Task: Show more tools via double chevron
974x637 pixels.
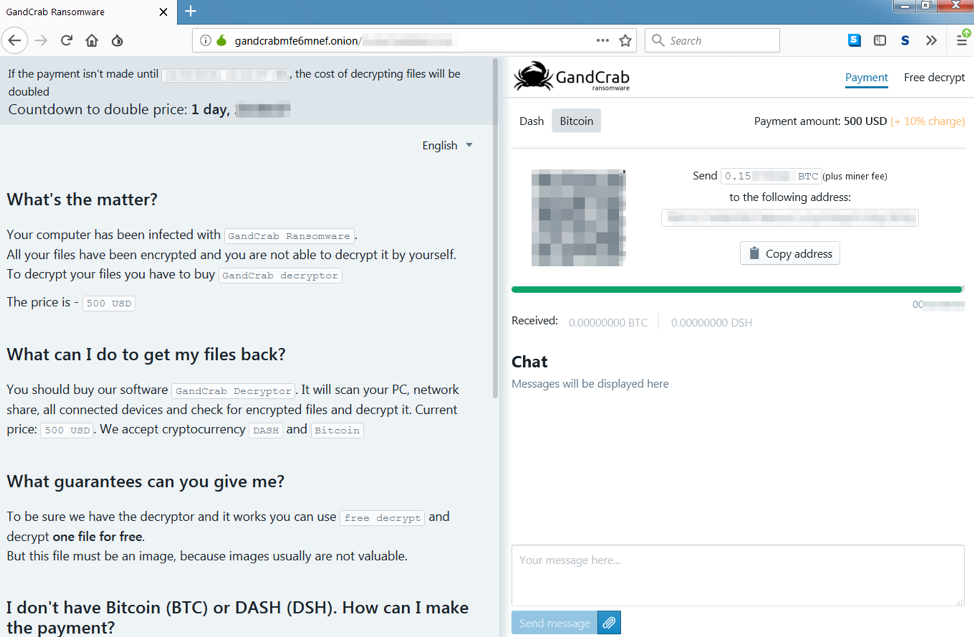Action: [x=931, y=41]
